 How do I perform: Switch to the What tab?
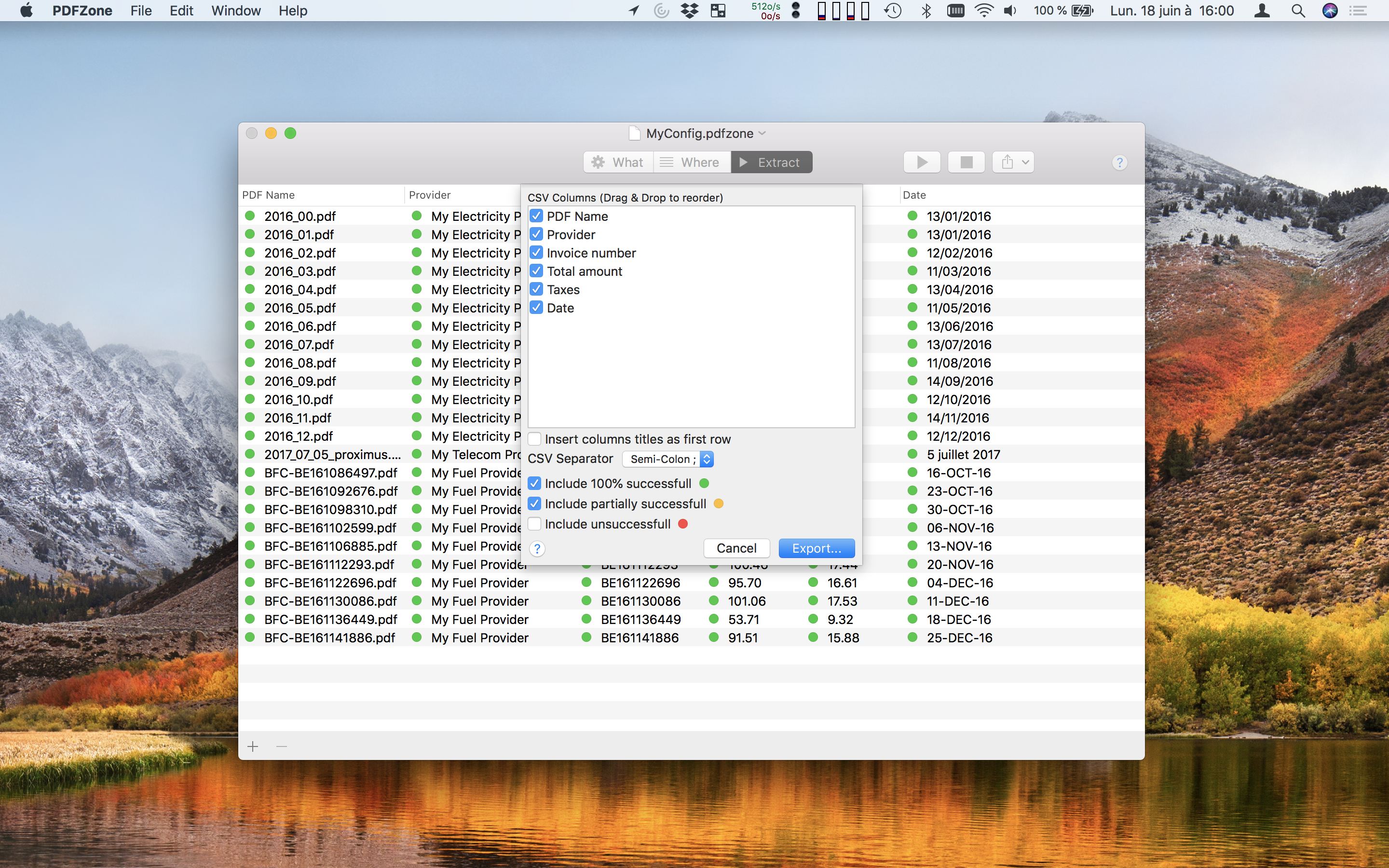click(618, 163)
